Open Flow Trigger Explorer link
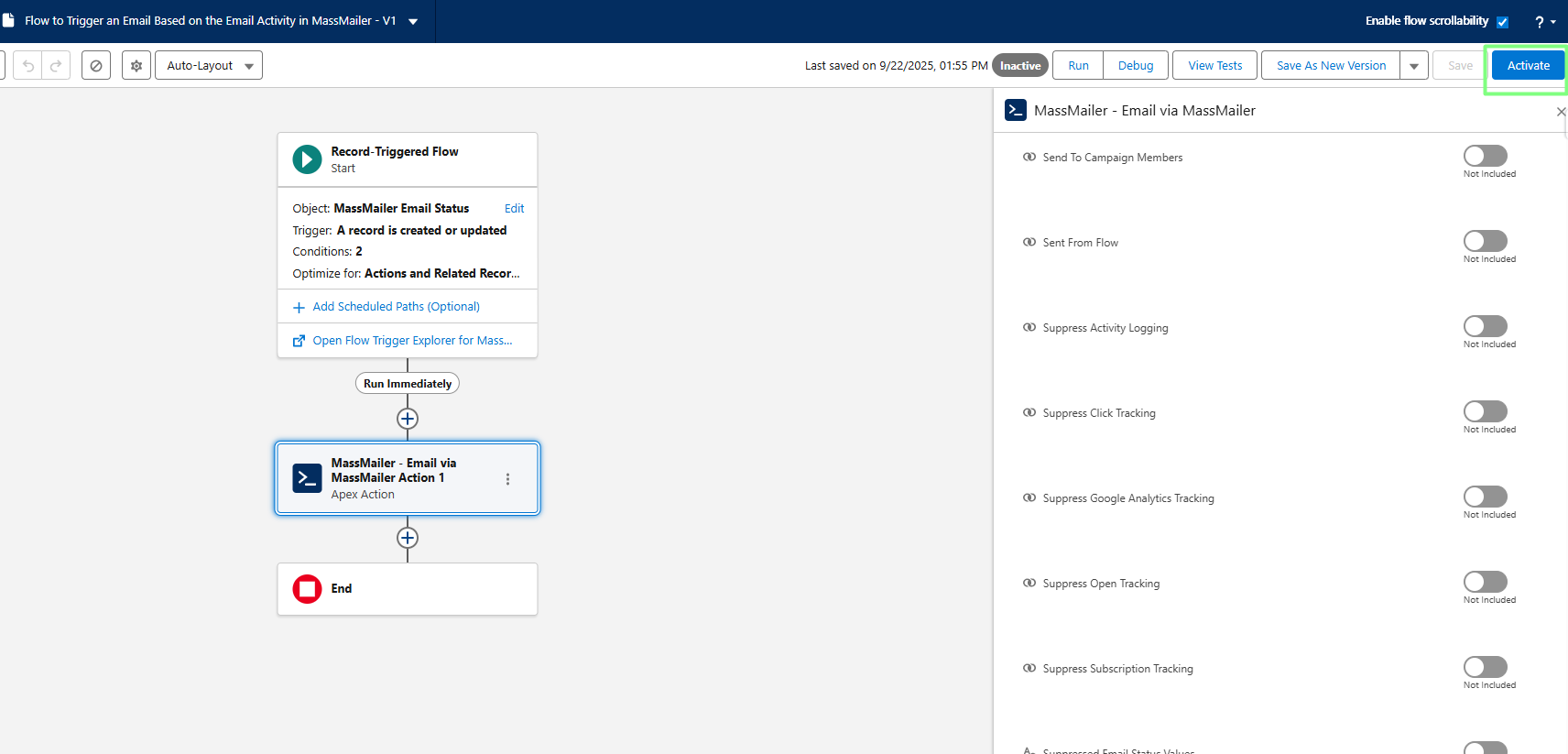Screen dimensions: 1568x754 (412, 341)
